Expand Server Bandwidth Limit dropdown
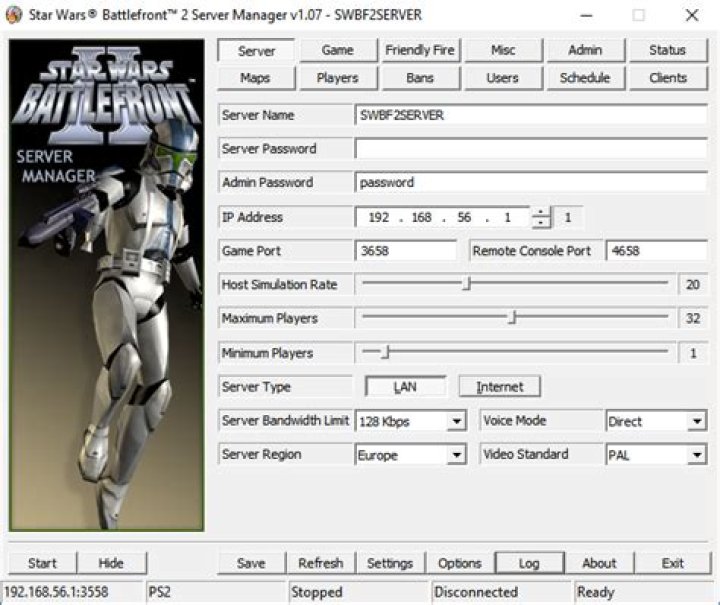Viewport: 720px width, 605px height. click(457, 422)
